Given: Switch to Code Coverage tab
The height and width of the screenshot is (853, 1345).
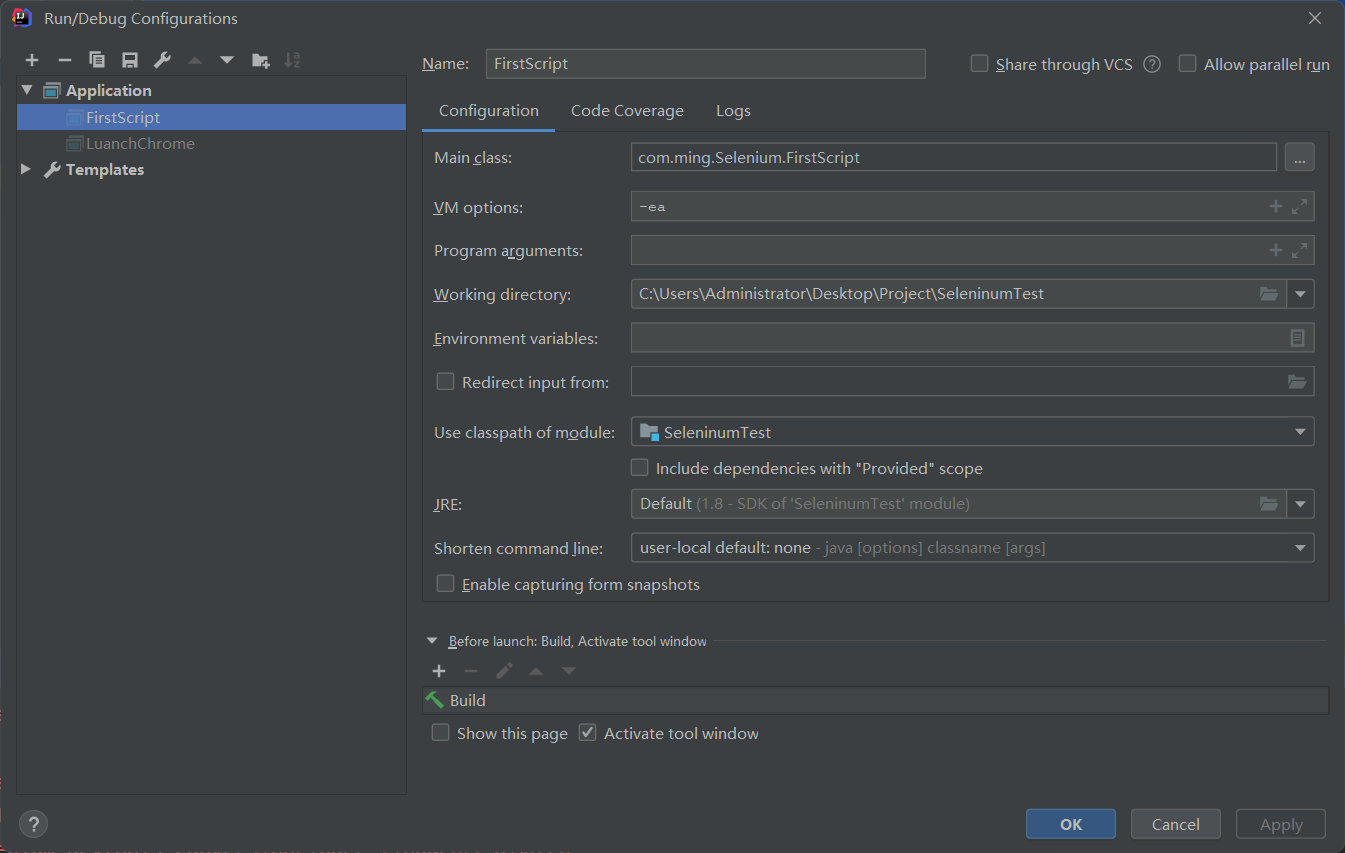Looking at the screenshot, I should point(627,111).
